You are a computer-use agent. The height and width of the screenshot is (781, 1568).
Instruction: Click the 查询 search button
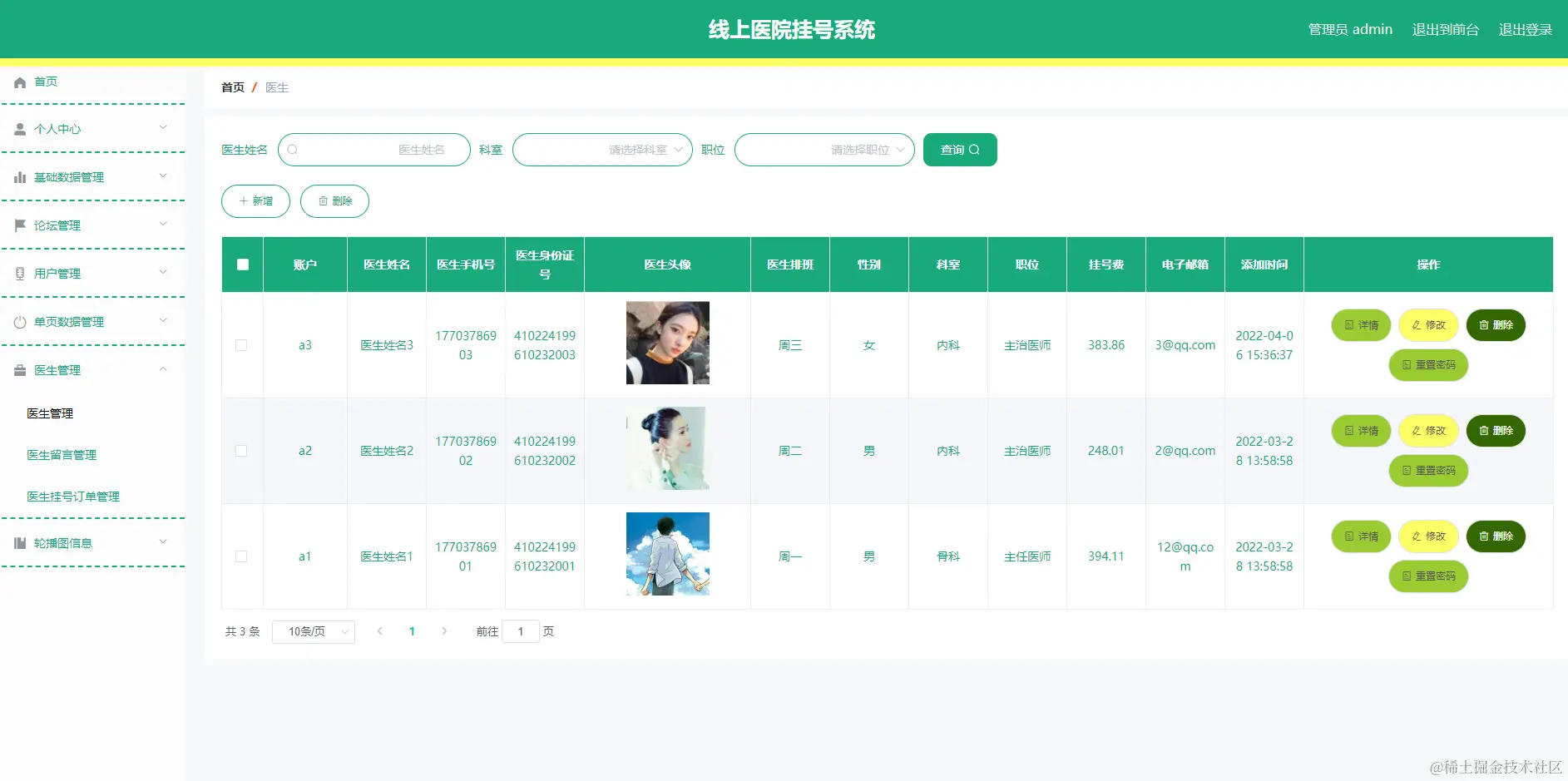click(x=959, y=150)
